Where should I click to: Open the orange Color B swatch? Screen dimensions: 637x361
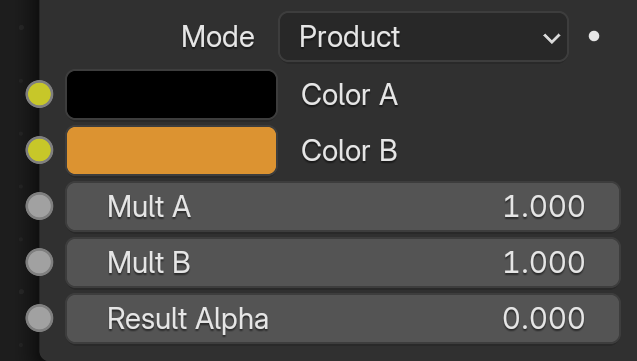171,151
